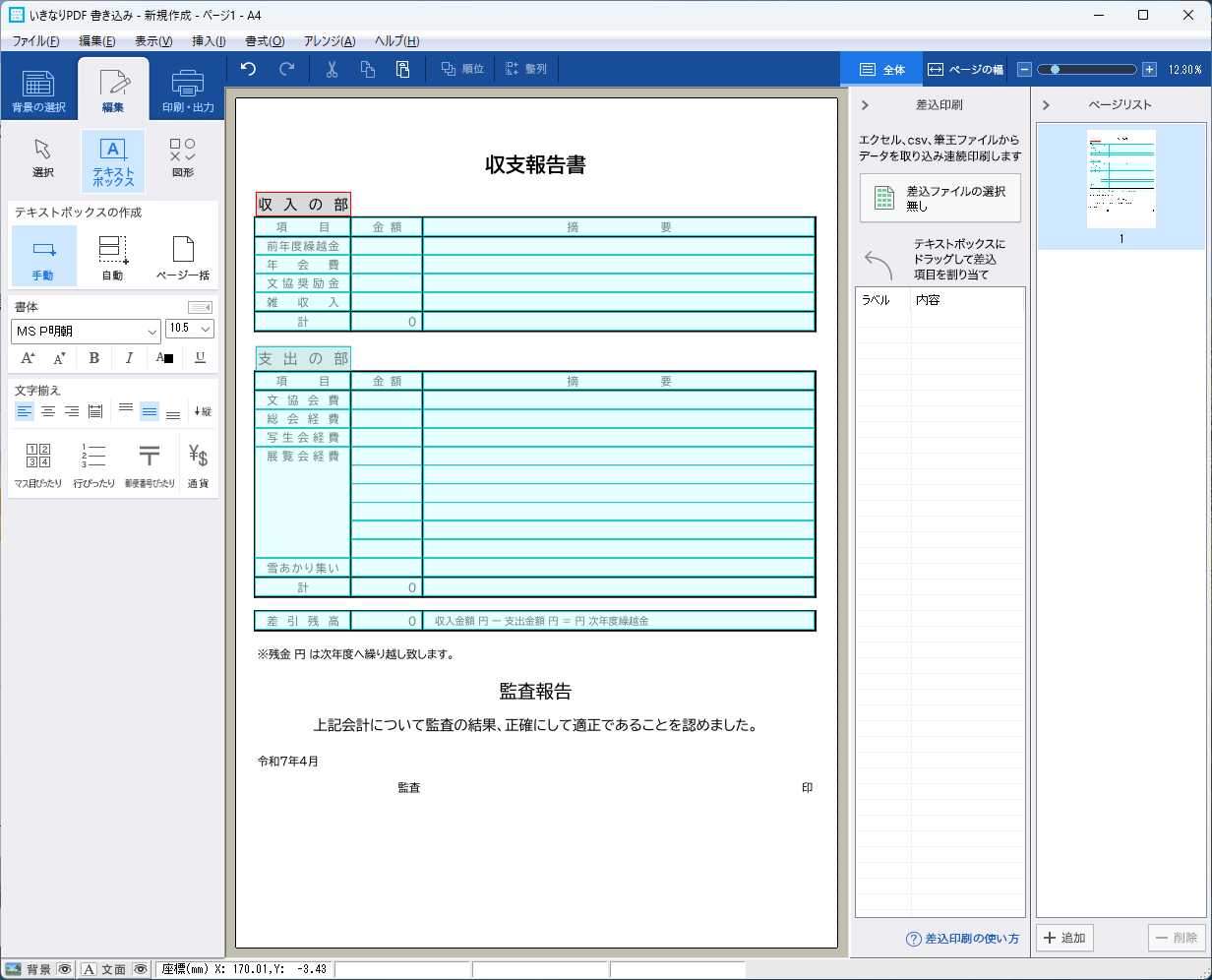Viewport: 1212px width, 980px height.
Task: Select the 収入の部 text box
Action: 303,205
